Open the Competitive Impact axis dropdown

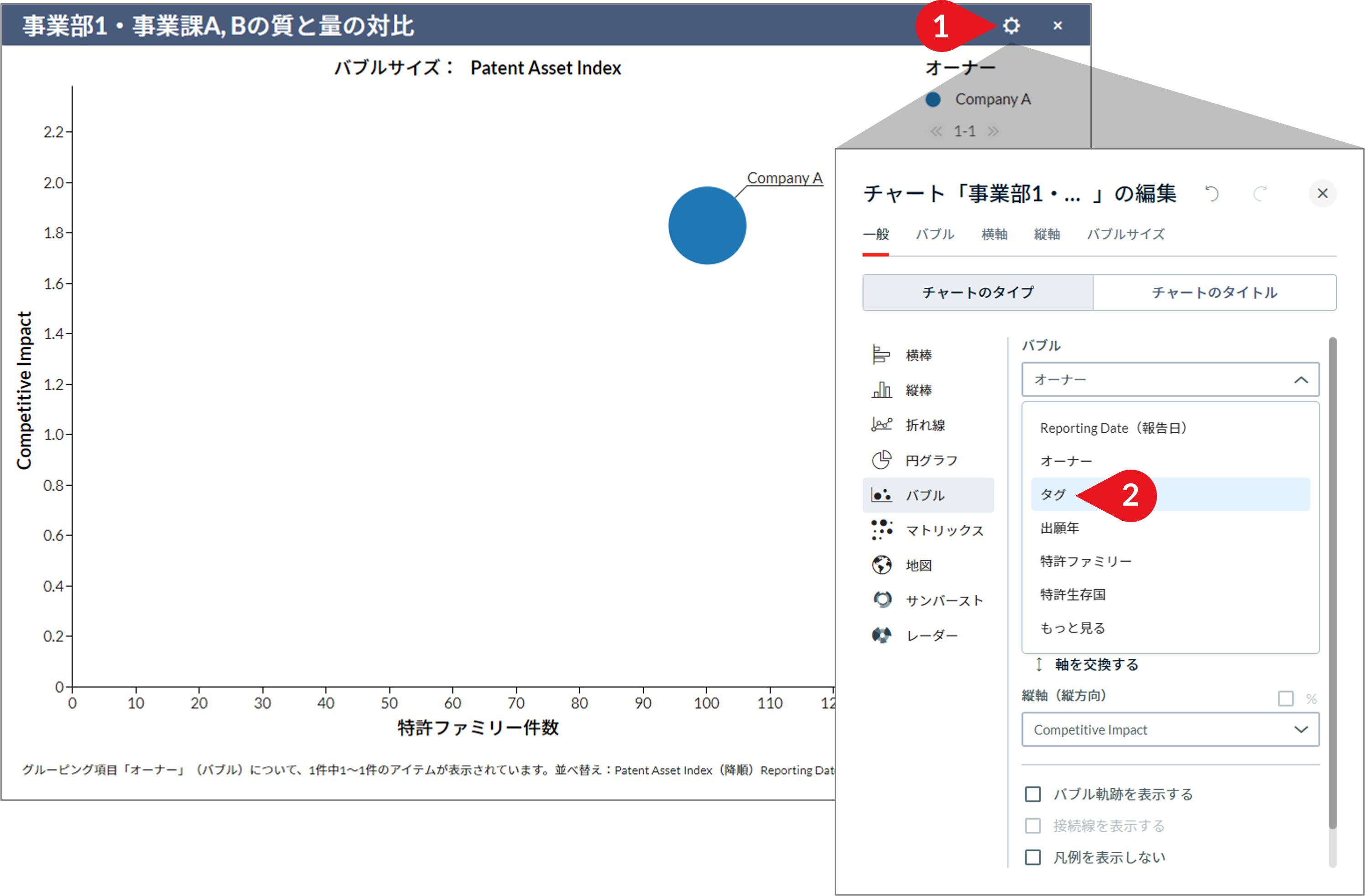coord(1170,729)
